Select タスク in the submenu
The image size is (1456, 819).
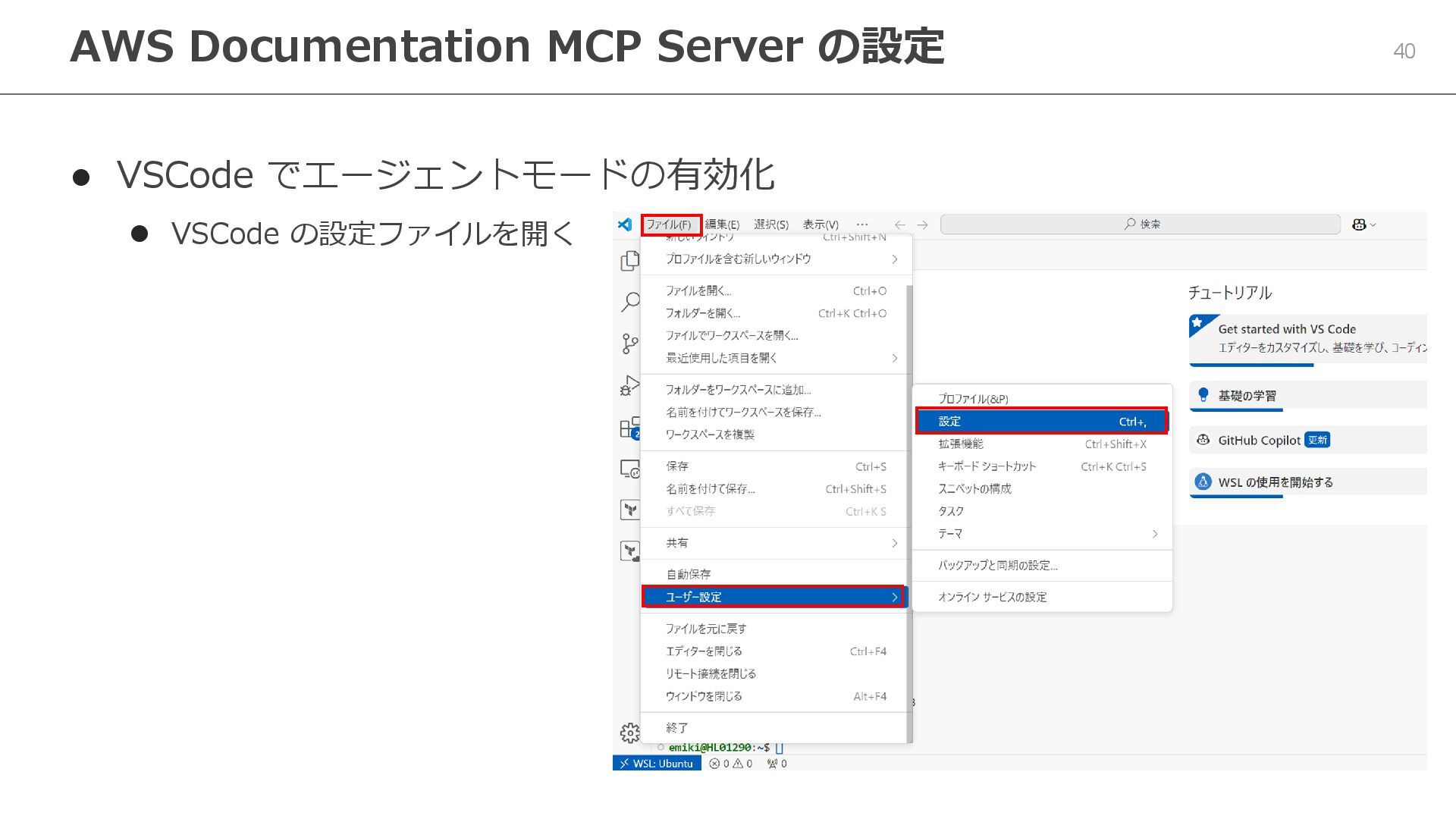(x=1042, y=512)
